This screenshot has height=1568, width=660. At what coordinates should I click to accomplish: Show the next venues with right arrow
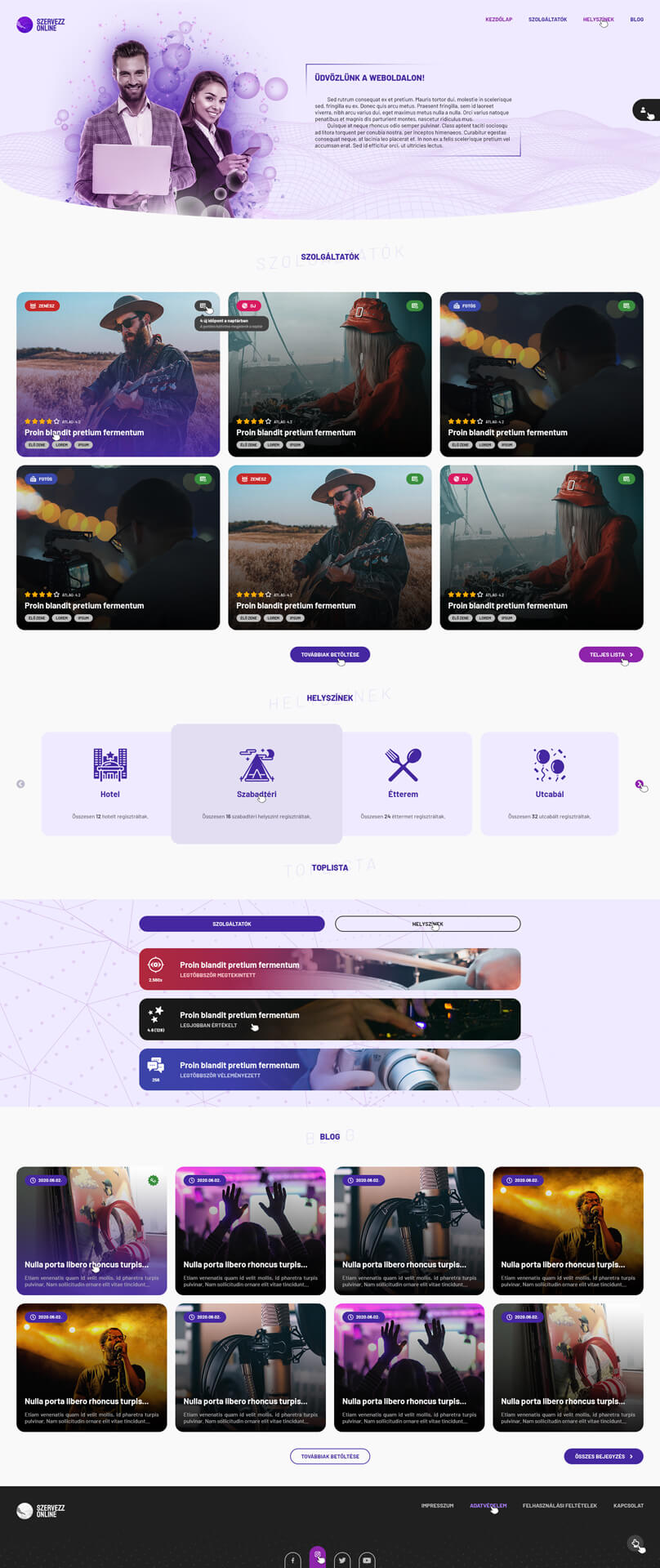639,784
